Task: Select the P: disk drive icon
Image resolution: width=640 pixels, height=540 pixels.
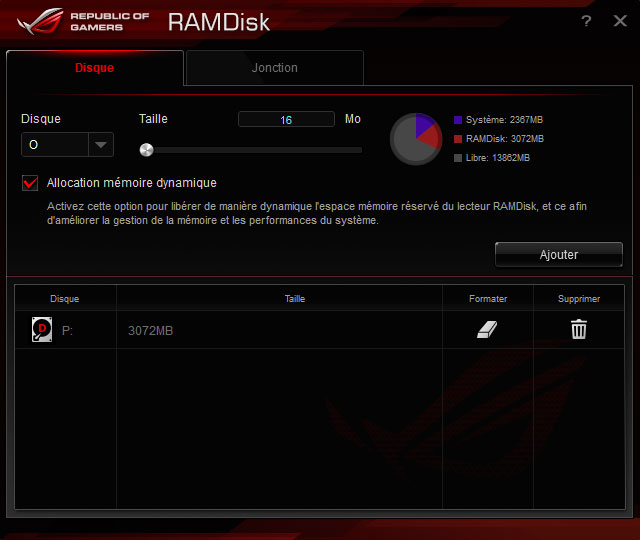Action: (41, 330)
